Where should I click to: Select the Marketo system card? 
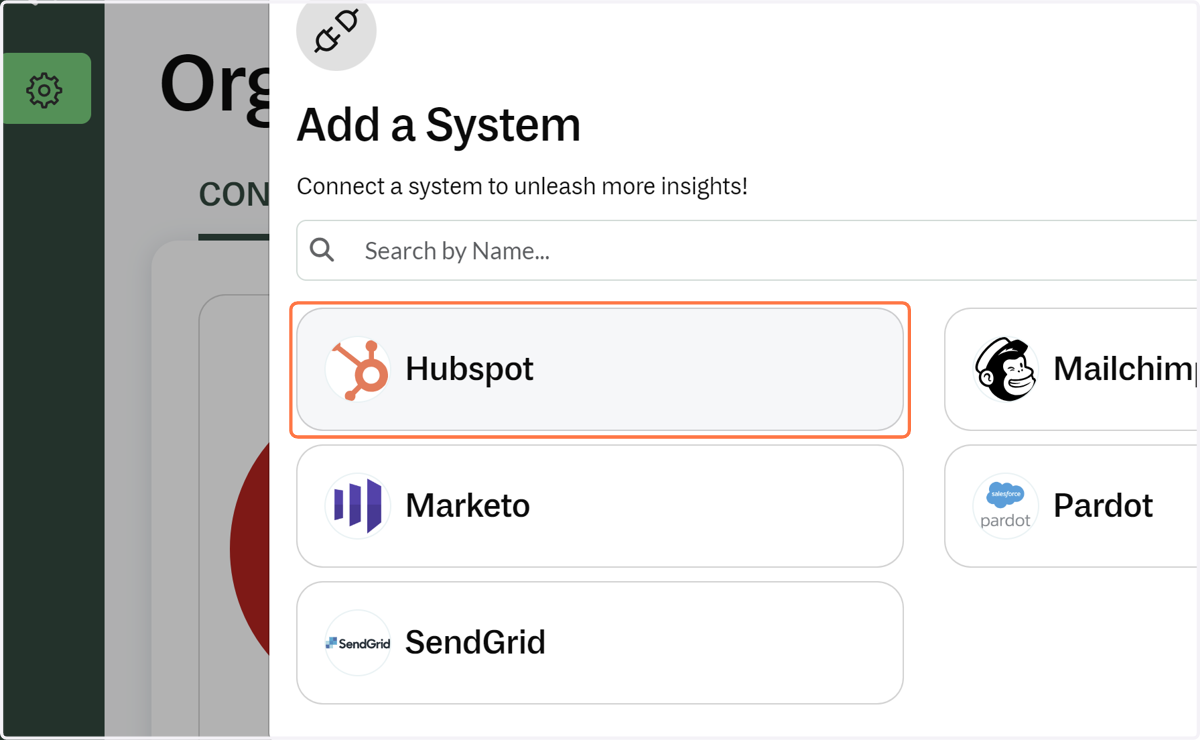coord(600,506)
